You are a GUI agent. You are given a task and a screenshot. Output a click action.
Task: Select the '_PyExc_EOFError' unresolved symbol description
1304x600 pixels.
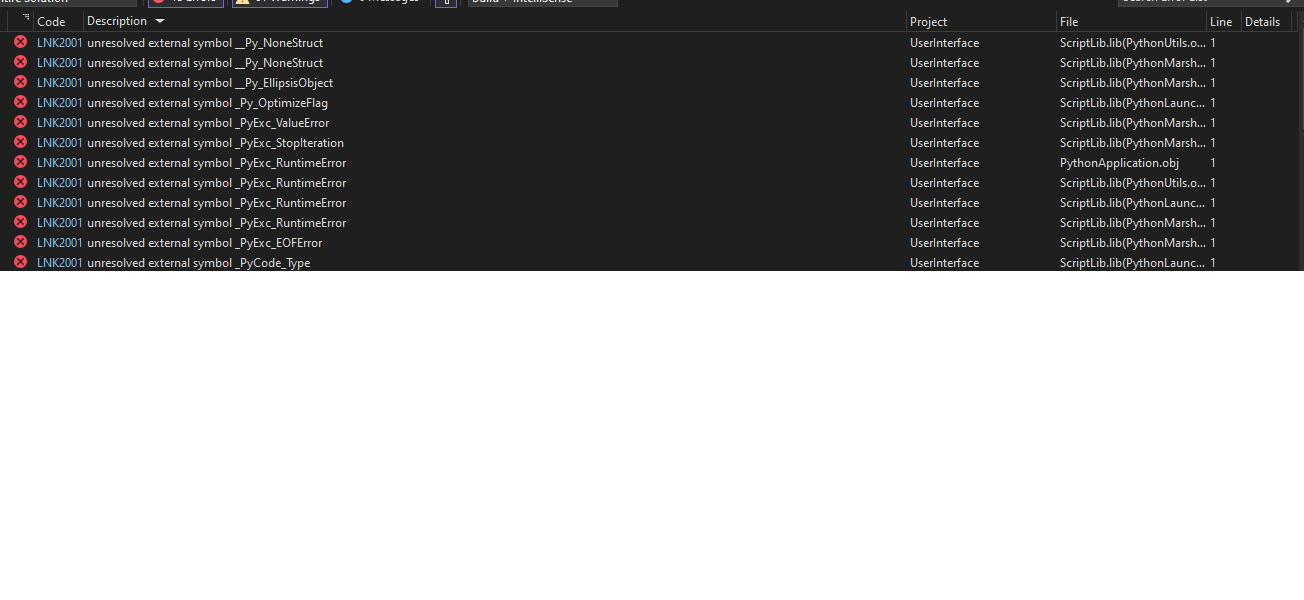[x=204, y=243]
